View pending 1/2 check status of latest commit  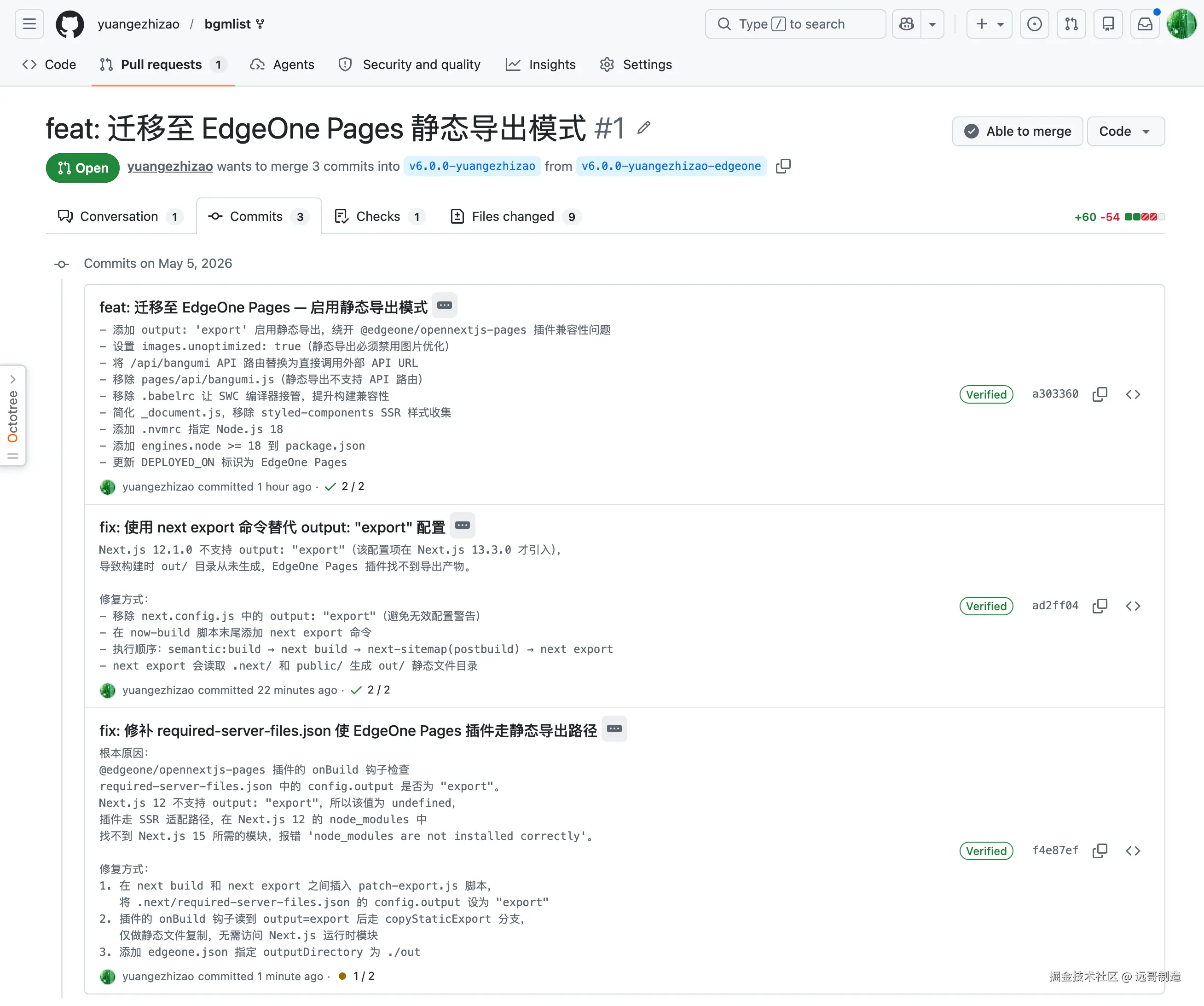click(x=356, y=976)
